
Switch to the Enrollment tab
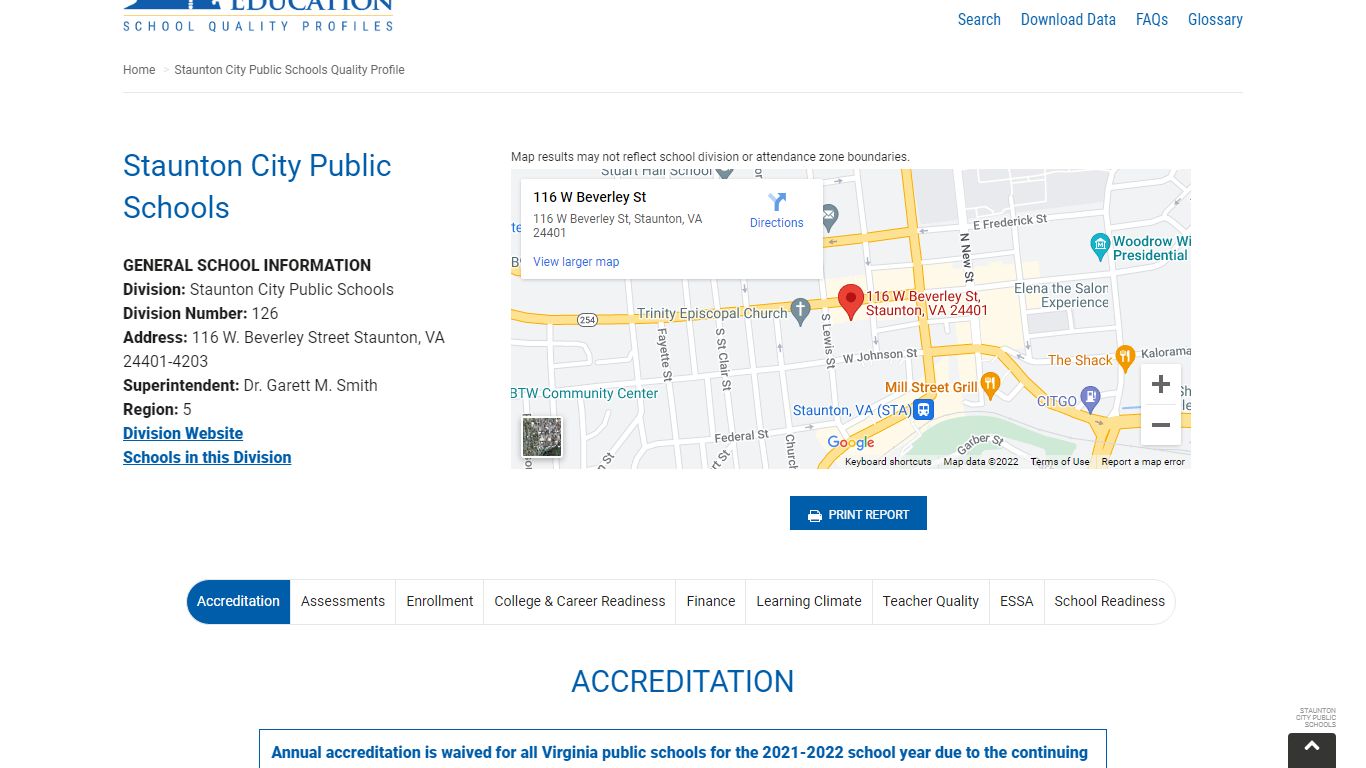pyautogui.click(x=440, y=601)
